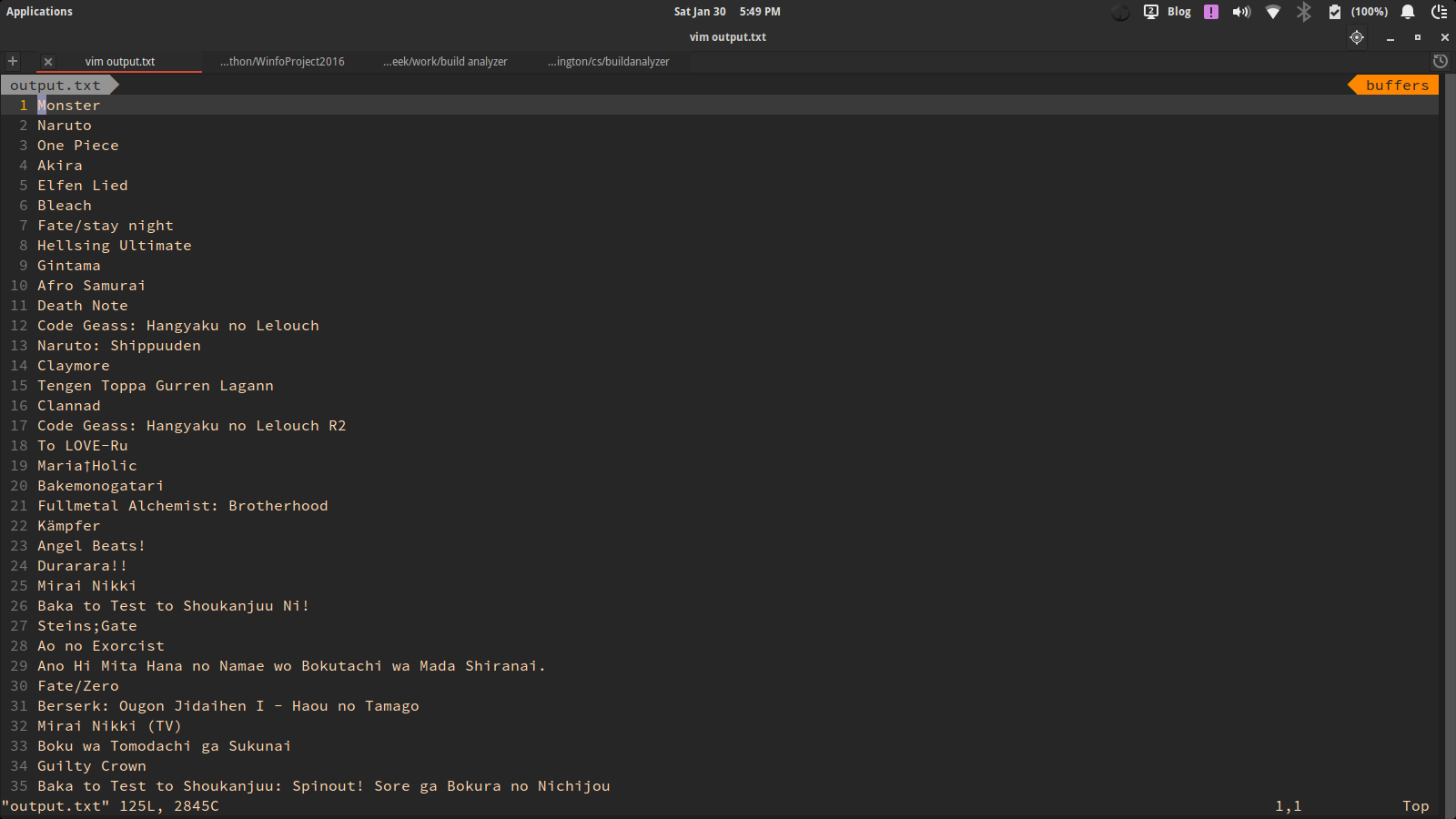This screenshot has width=1456, height=819.
Task: Click line 32 Mirai Nikki (TV)
Action: [109, 726]
